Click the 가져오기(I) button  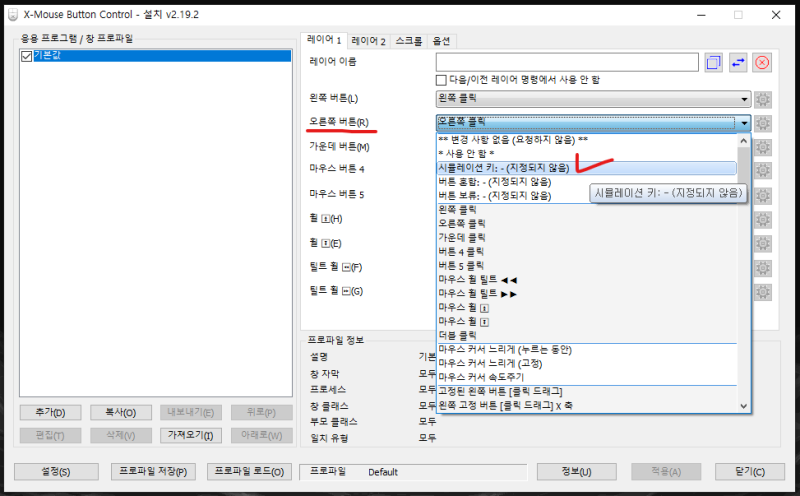point(190,435)
